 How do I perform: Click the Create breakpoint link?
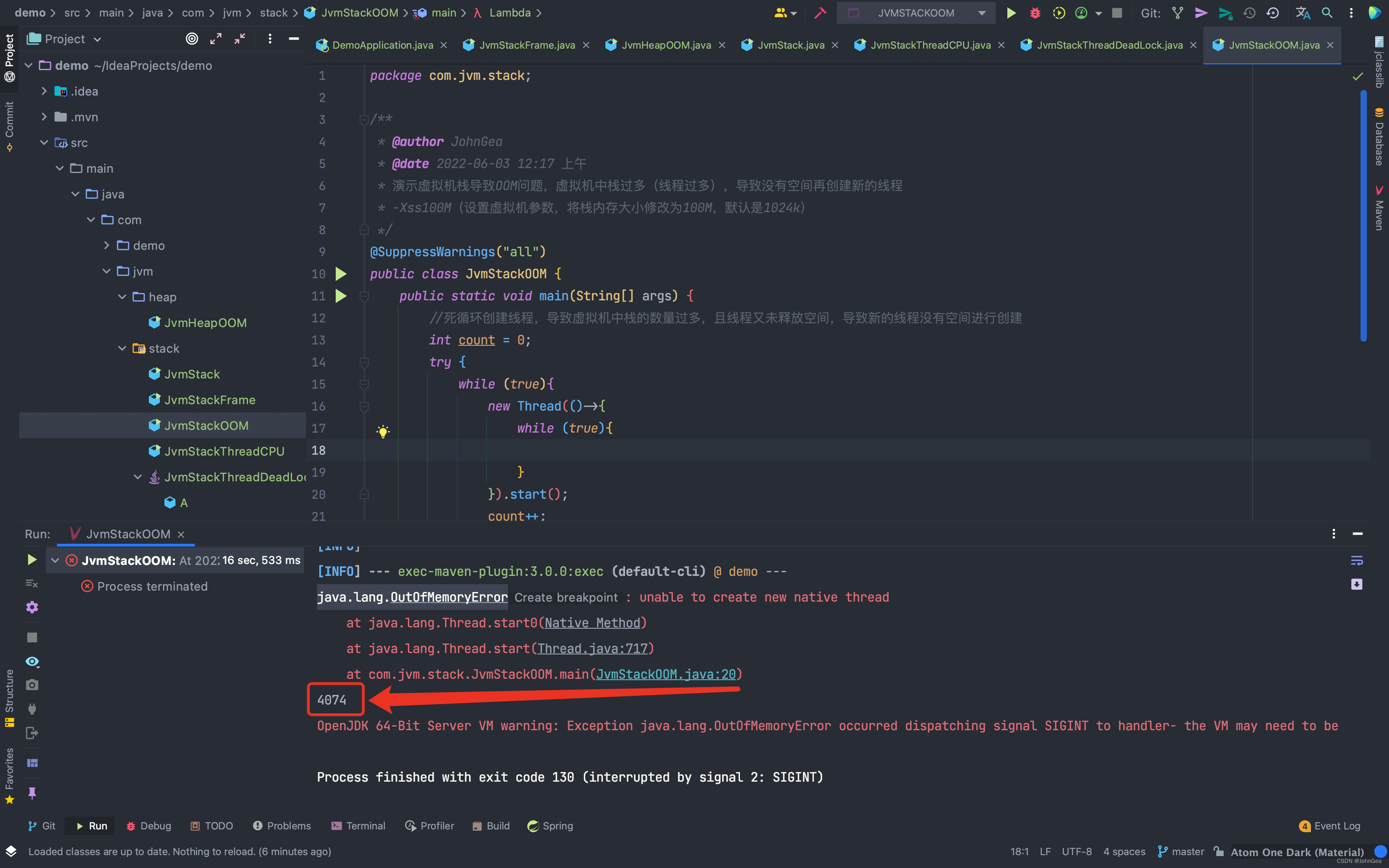pyautogui.click(x=565, y=597)
